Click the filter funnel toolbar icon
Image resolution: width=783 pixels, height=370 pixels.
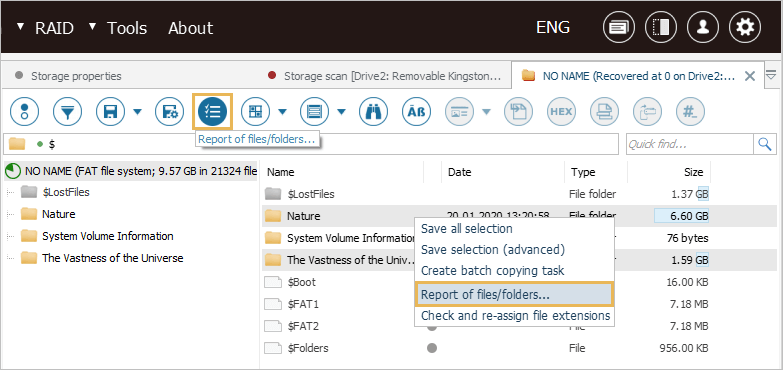click(67, 111)
